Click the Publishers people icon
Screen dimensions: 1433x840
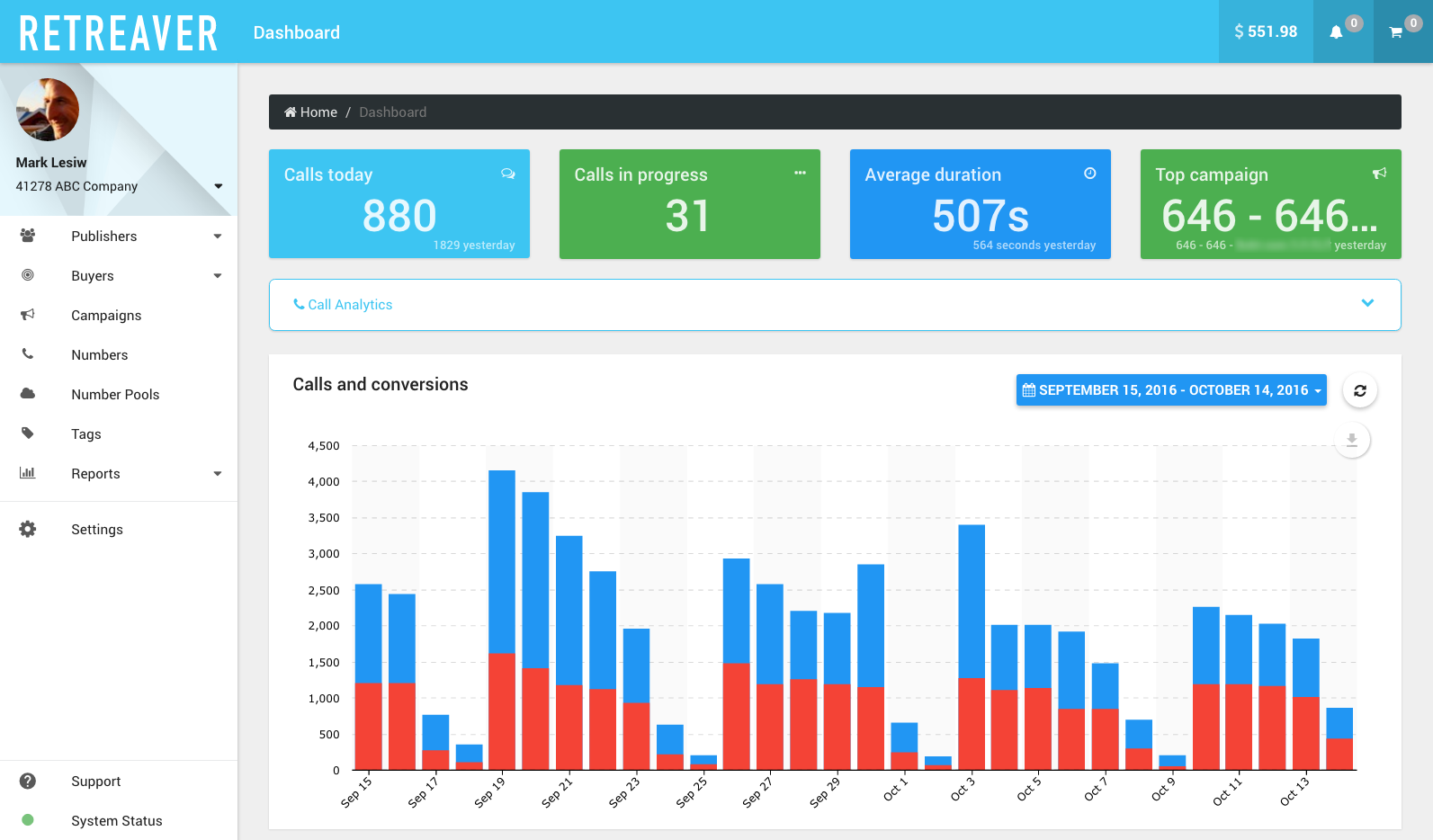click(x=28, y=236)
